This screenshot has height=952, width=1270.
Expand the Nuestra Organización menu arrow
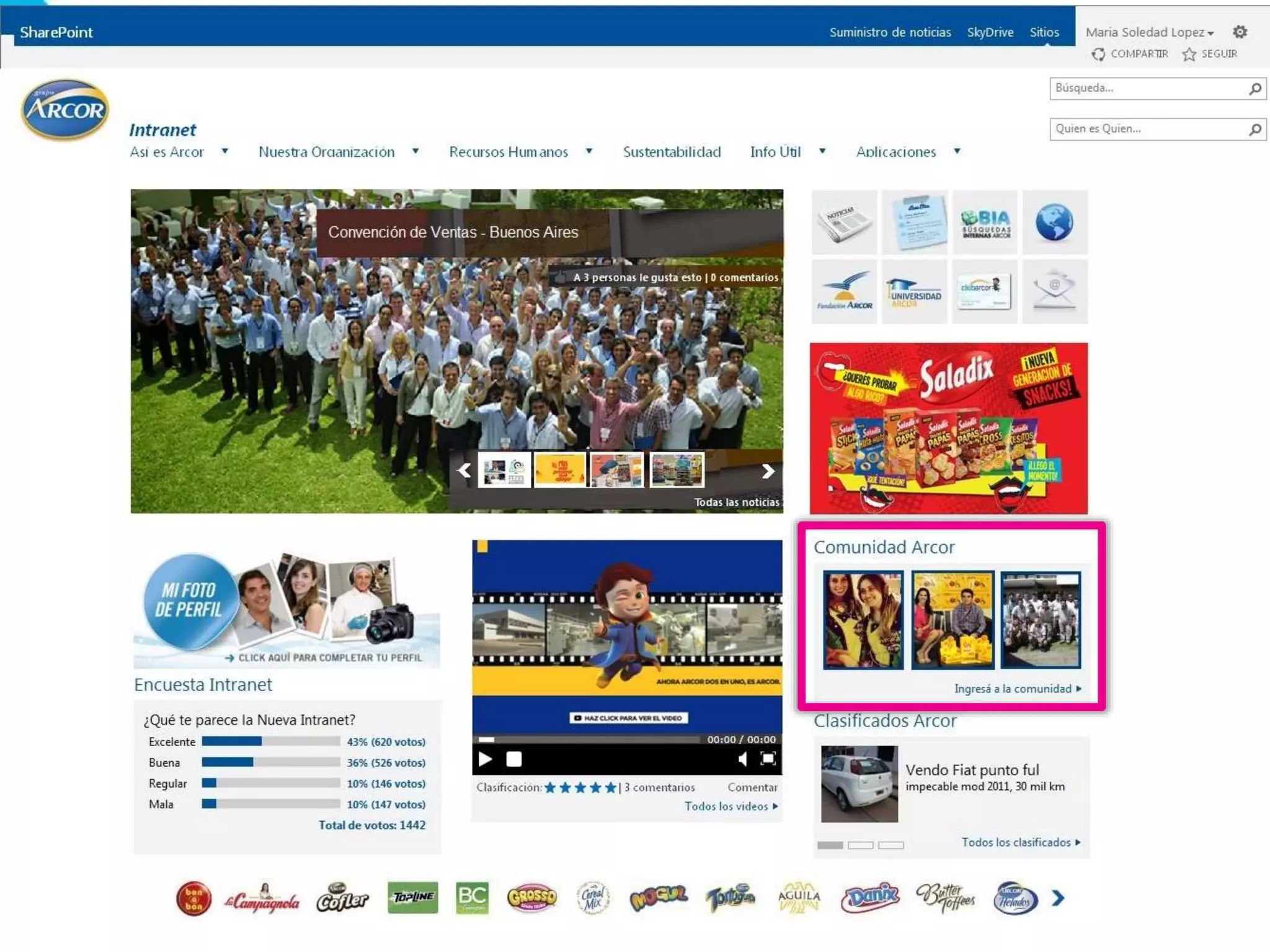coord(415,151)
